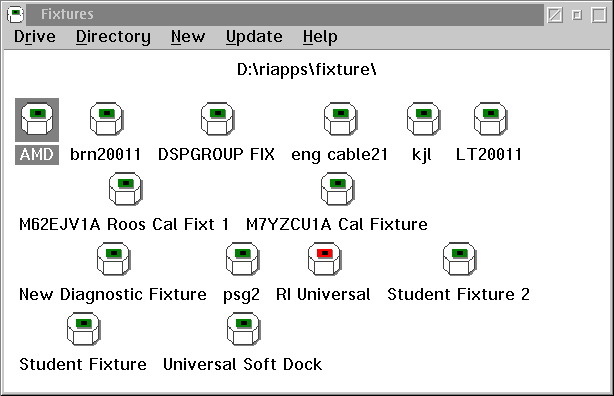Select the kjl fixture icon

point(423,119)
